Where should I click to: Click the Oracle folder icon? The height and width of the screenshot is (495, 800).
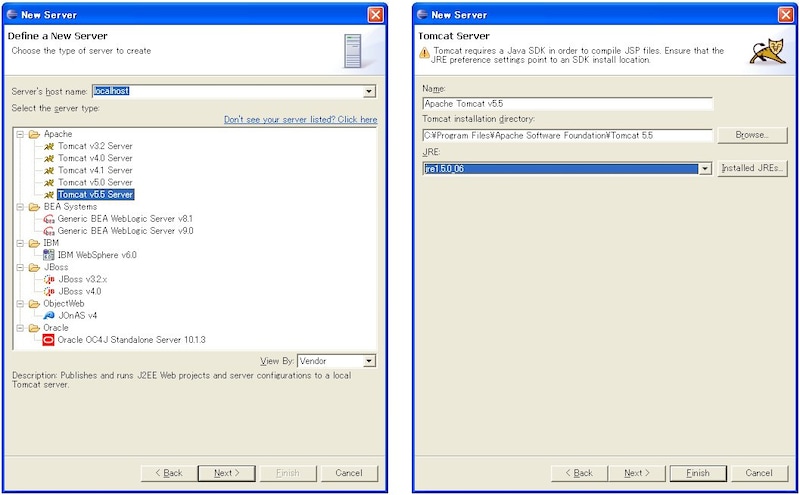(34, 328)
